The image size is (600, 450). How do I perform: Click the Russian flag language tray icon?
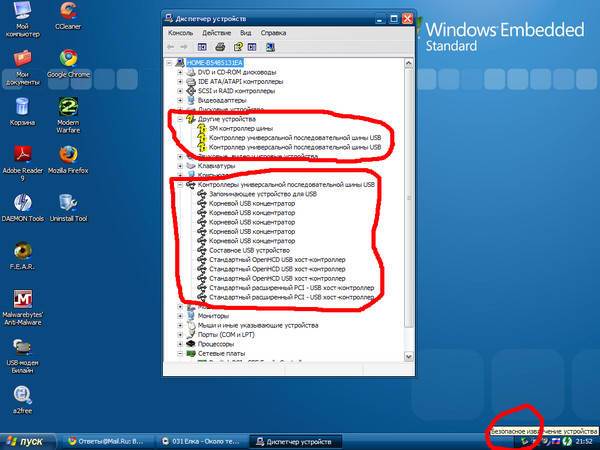coord(557,441)
